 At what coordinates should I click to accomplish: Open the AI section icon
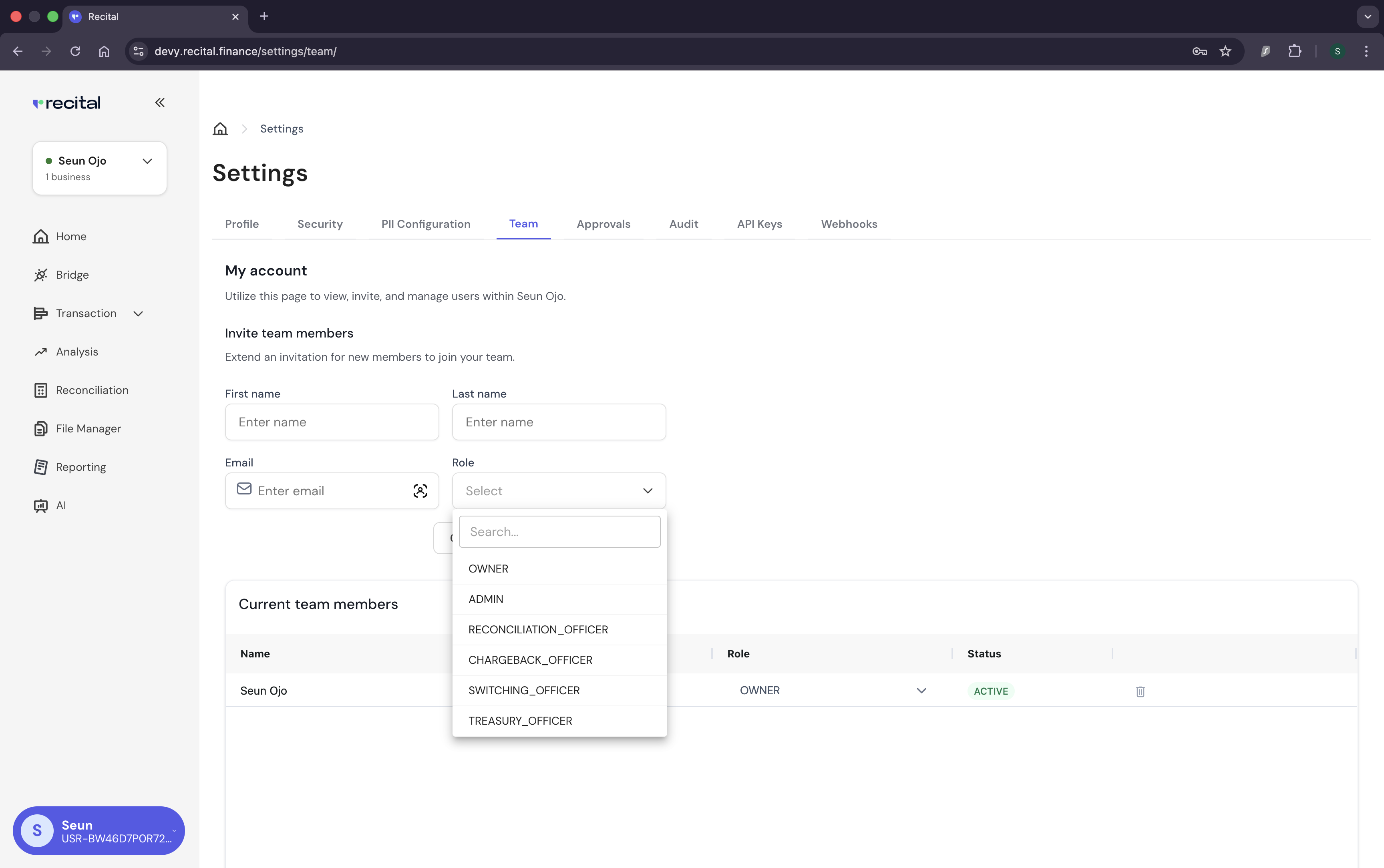pyautogui.click(x=40, y=506)
